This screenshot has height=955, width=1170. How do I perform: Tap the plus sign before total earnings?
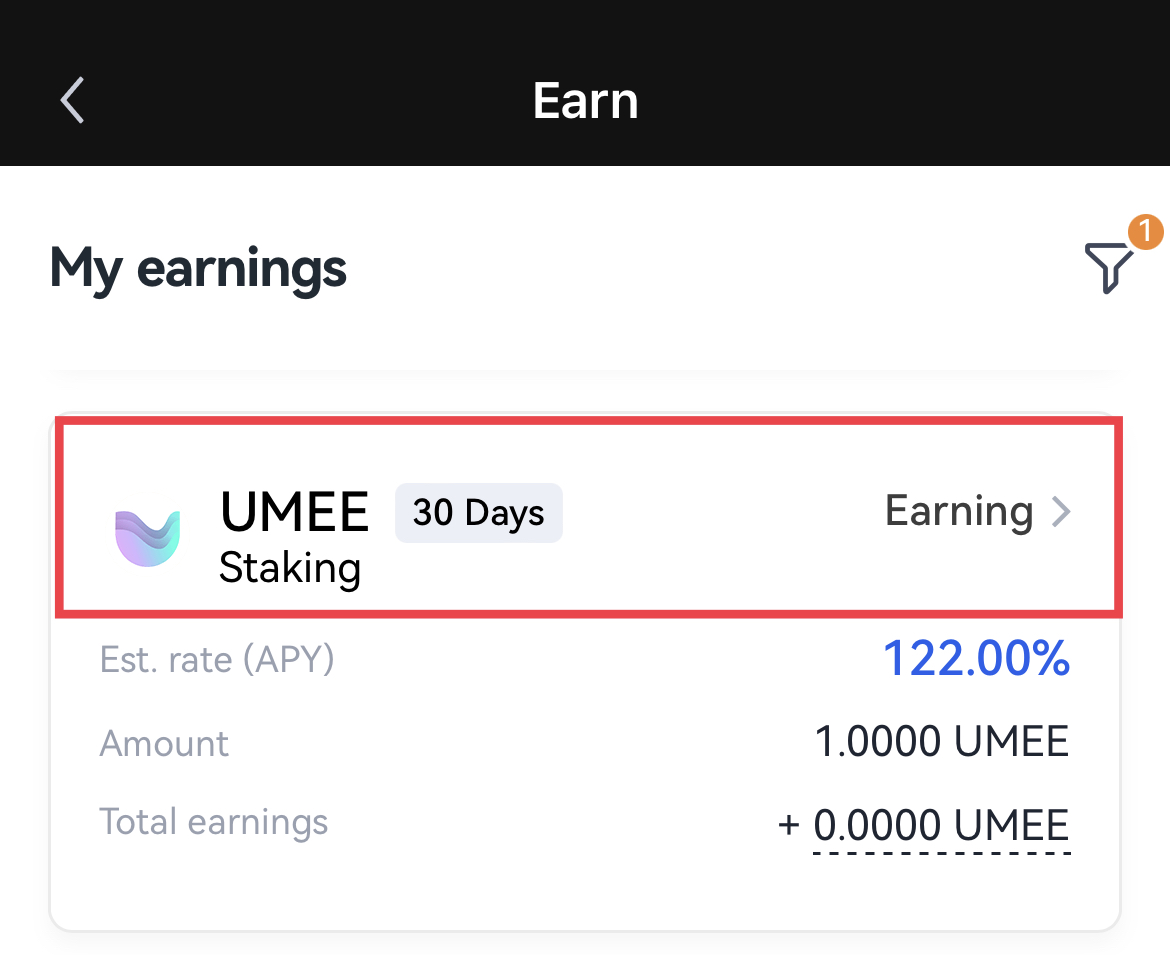click(788, 826)
